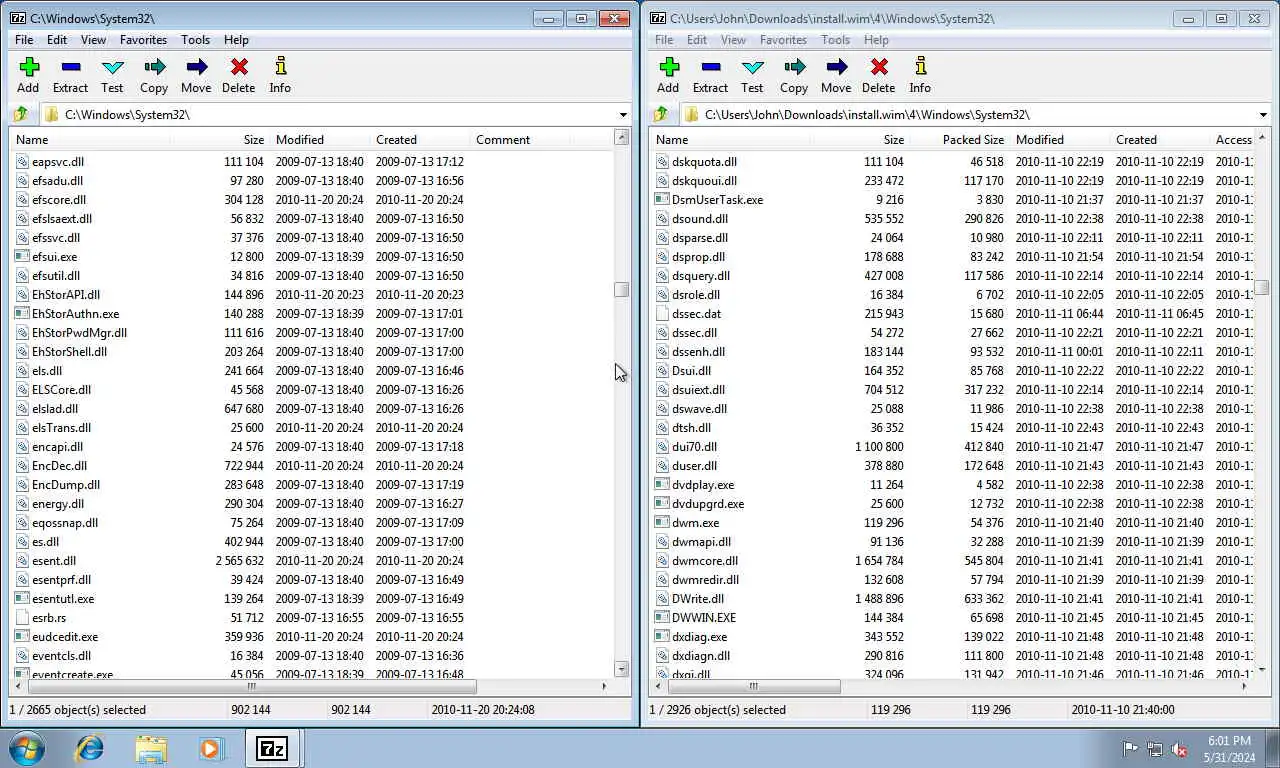1280x768 pixels.
Task: Launch Internet Explorer from the taskbar
Action: coord(90,748)
